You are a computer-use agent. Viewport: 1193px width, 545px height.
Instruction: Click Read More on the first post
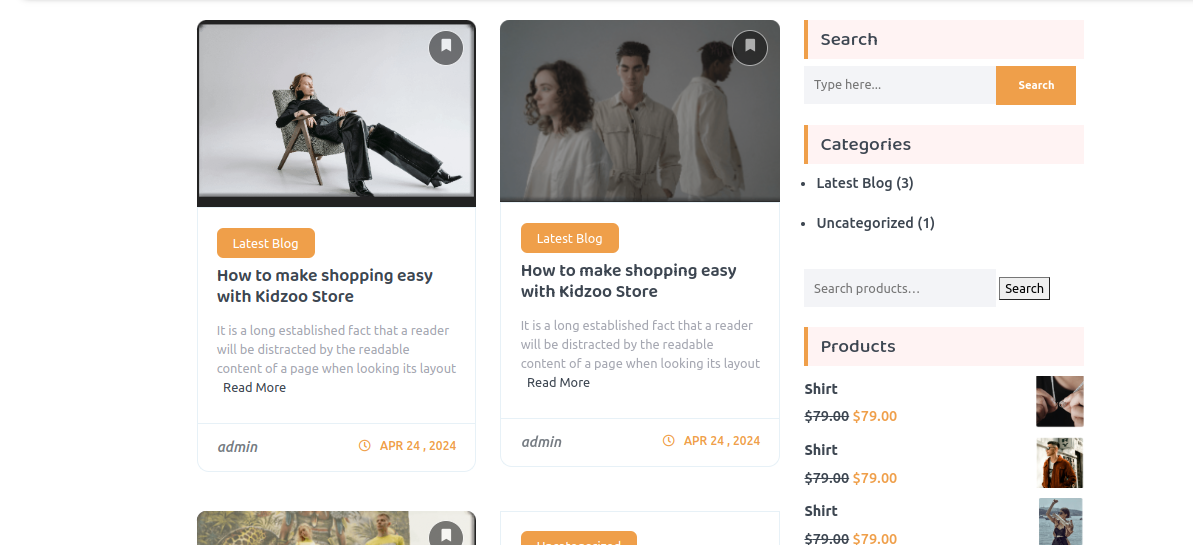pyautogui.click(x=254, y=388)
